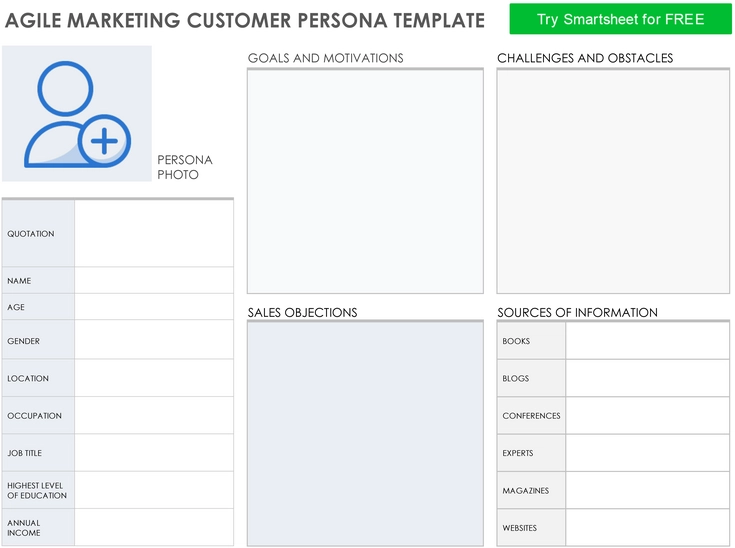The height and width of the screenshot is (548, 735).
Task: Click the SALES OBJECTIONS heading
Action: point(302,313)
